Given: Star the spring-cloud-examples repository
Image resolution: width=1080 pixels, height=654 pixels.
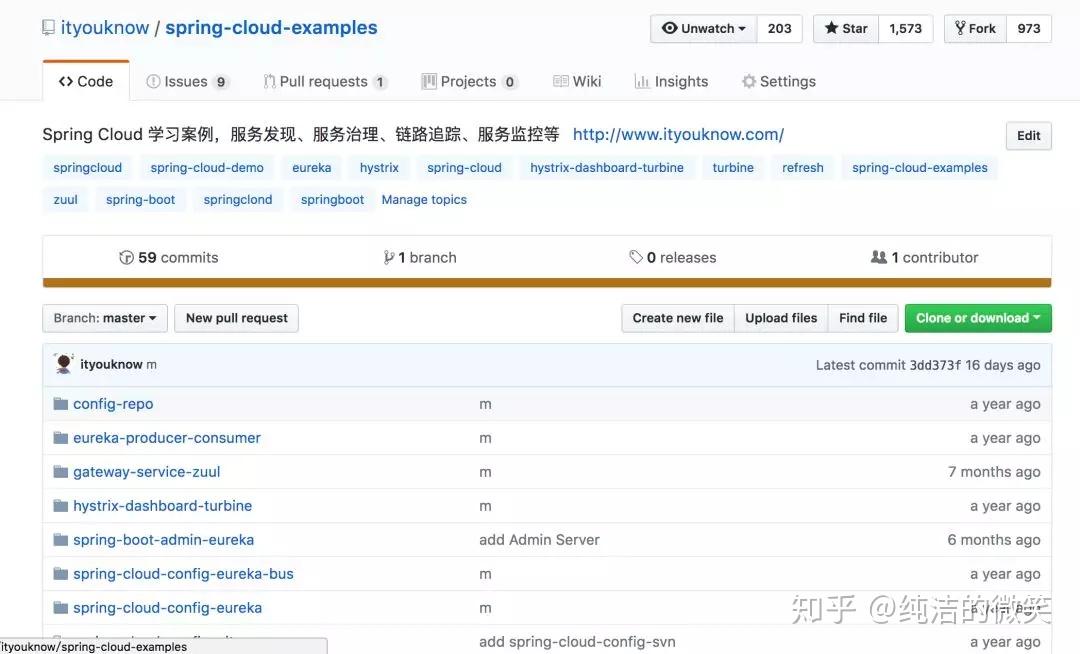Looking at the screenshot, I should (x=844, y=28).
